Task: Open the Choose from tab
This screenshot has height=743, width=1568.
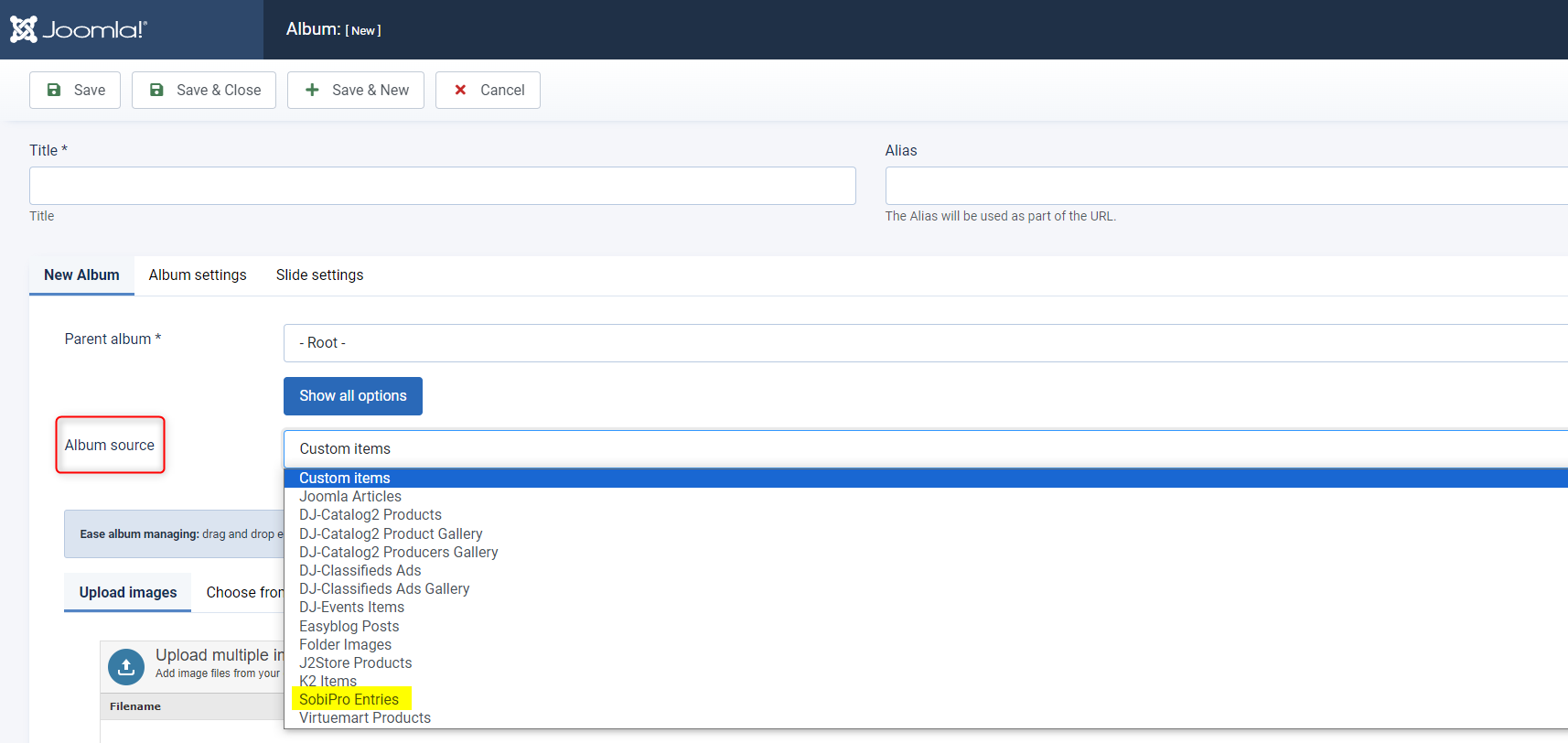Action: coord(244,592)
